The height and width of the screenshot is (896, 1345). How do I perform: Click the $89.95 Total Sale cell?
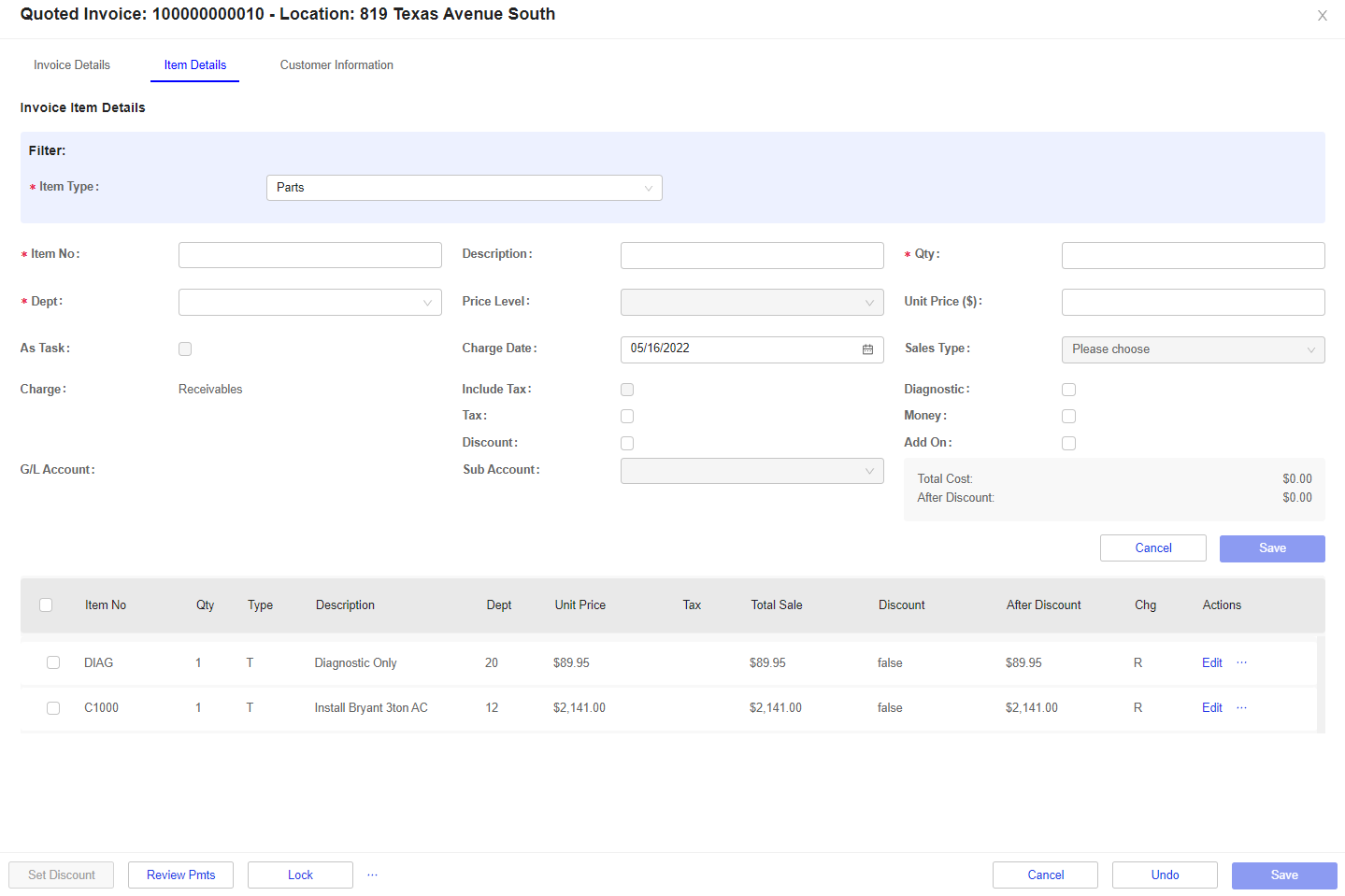point(767,662)
